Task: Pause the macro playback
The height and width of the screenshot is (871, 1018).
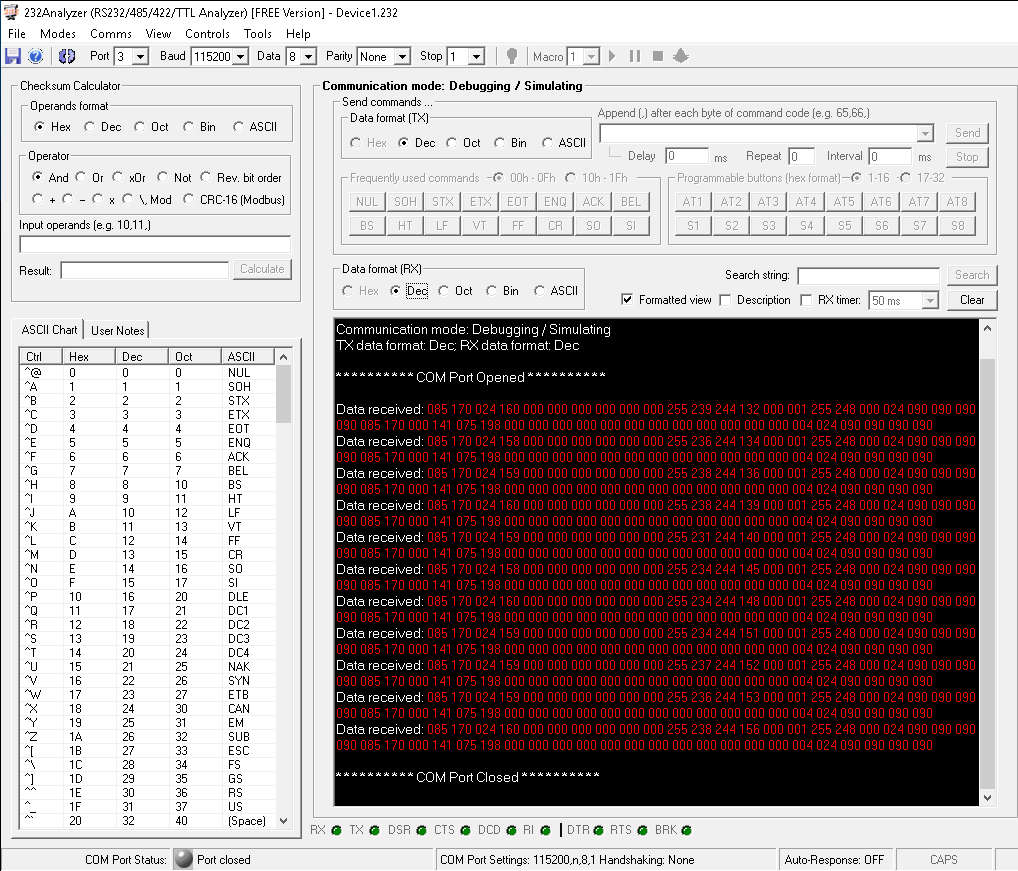Action: tap(635, 56)
